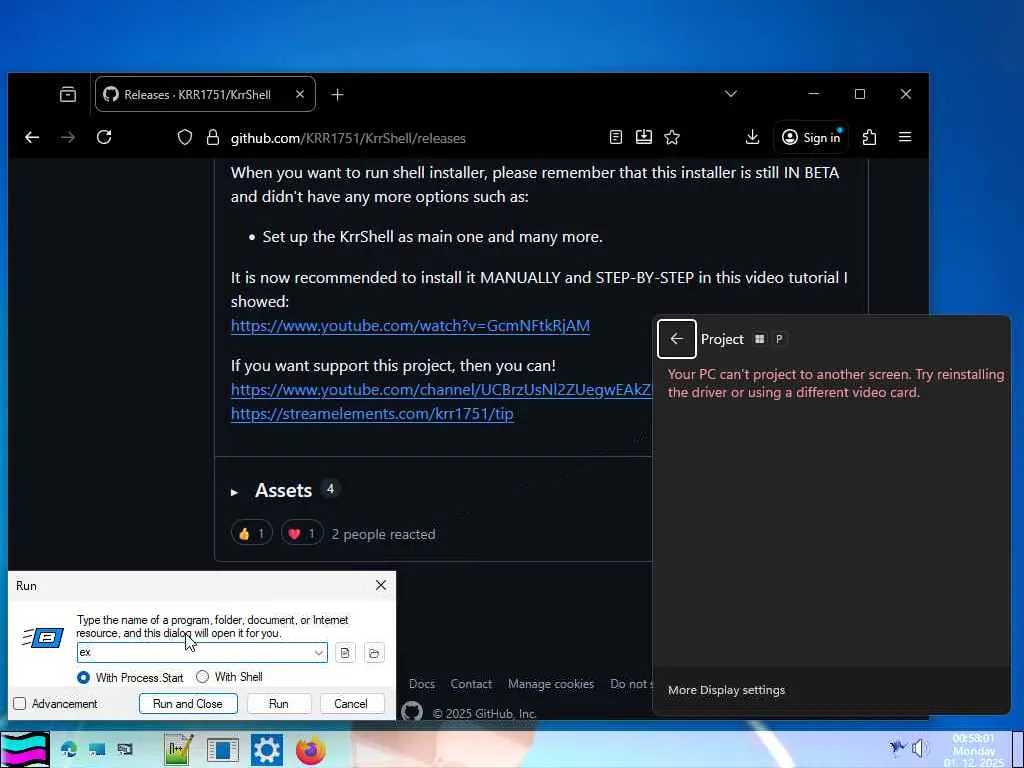Click the browse file icon in Run dialog
The image size is (1024, 768).
click(345, 652)
